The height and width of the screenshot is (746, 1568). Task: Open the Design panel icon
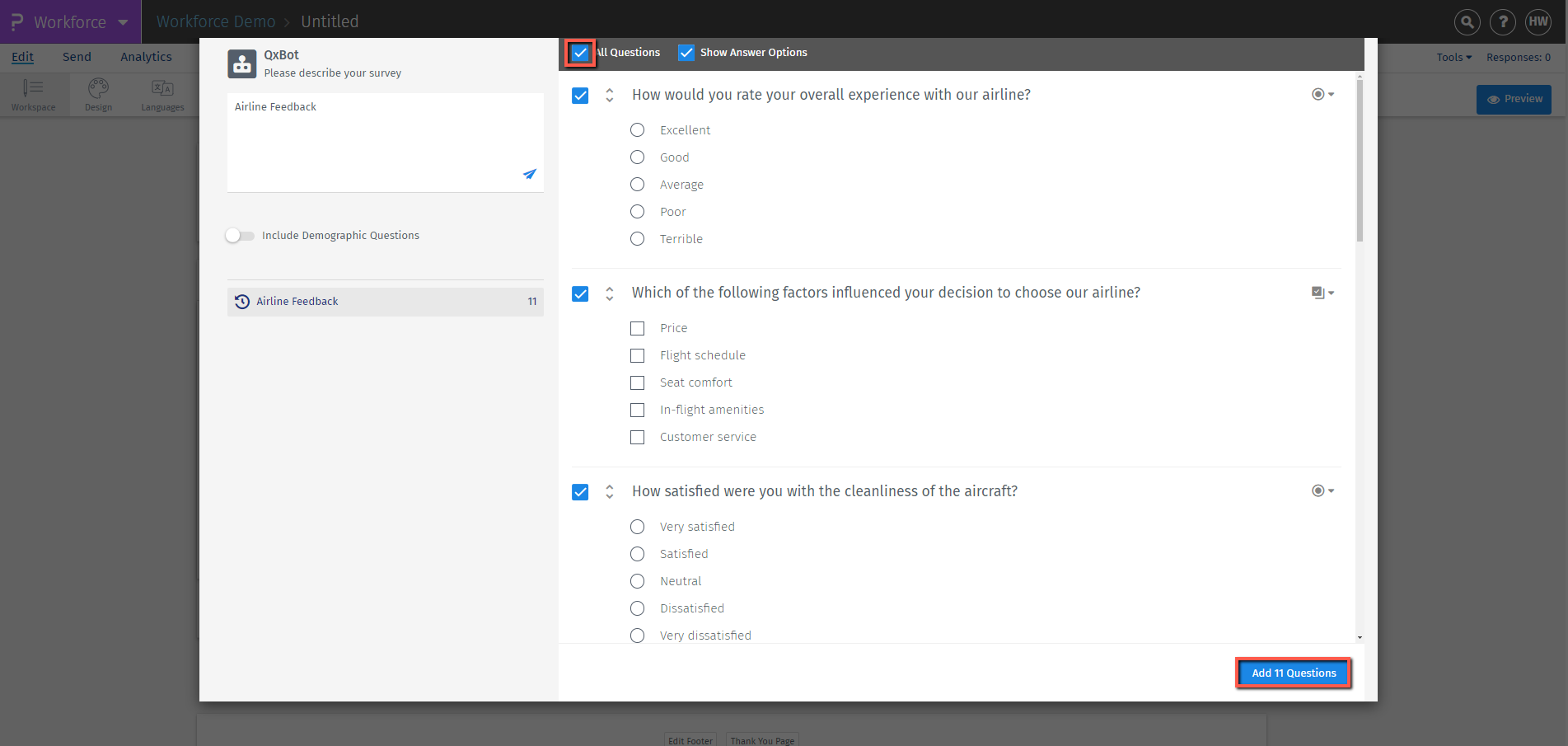click(98, 94)
